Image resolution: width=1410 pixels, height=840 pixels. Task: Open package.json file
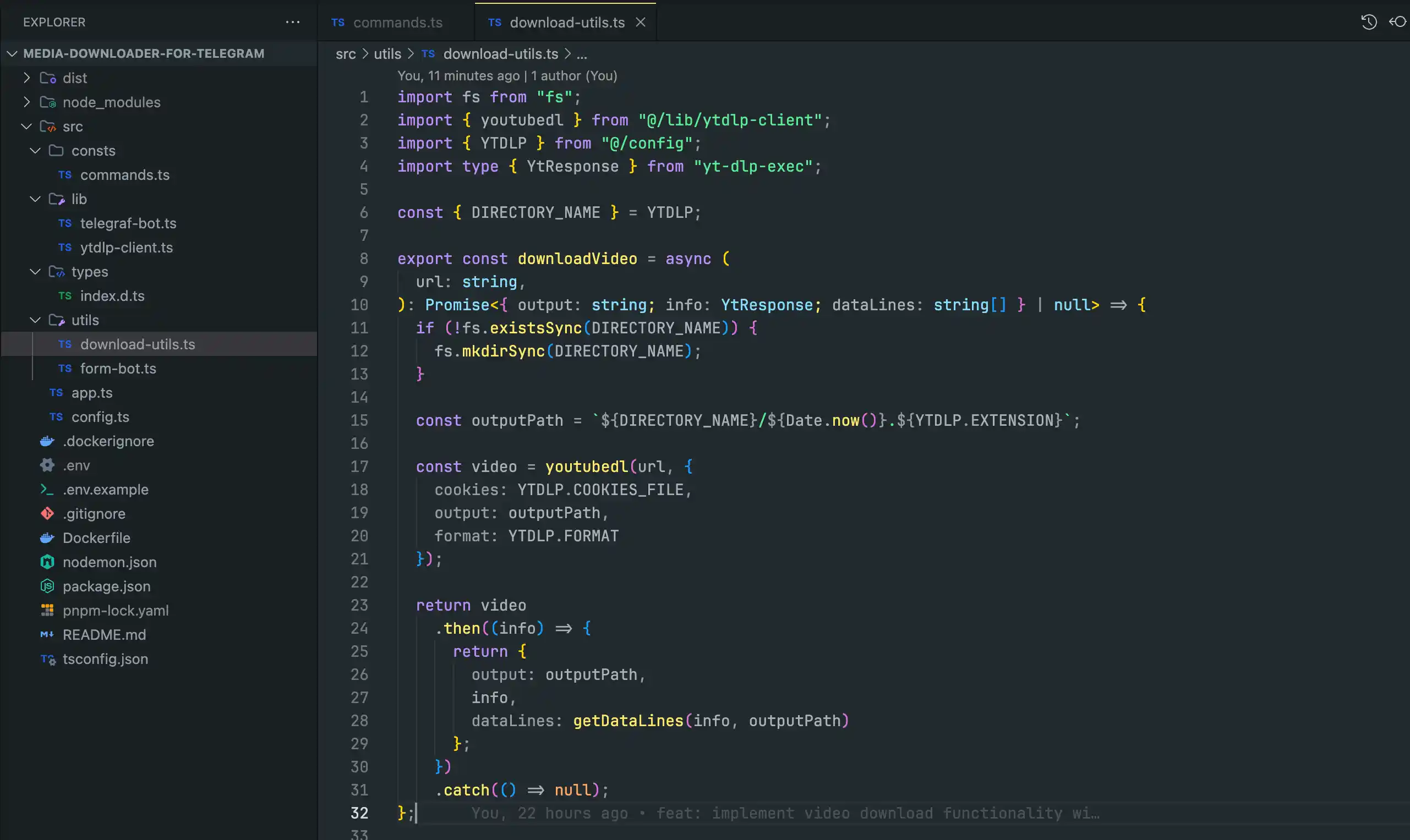(106, 586)
